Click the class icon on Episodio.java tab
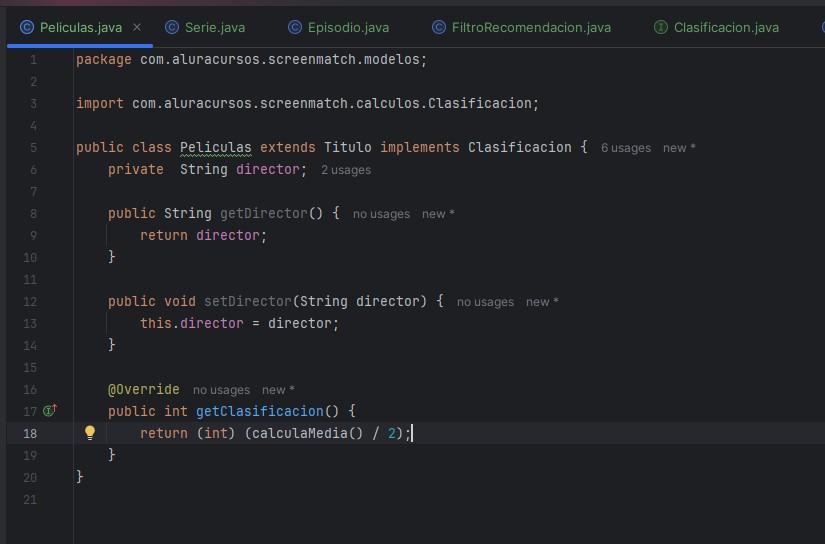This screenshot has height=544, width=825. 295,27
